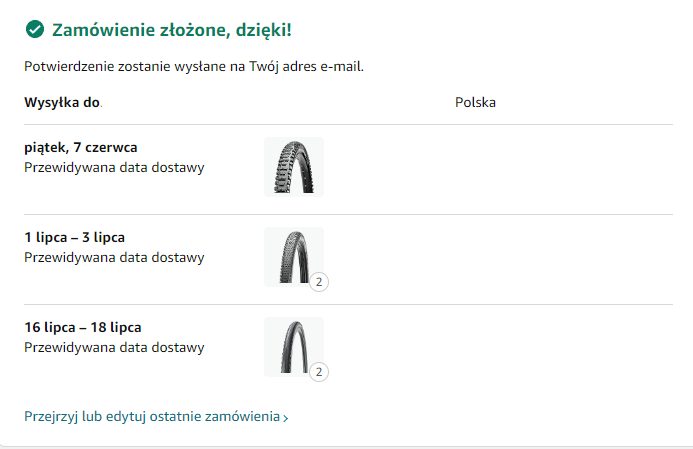Click the "1 lipca – 3 lipca" delivery date
The height and width of the screenshot is (449, 693).
pyautogui.click(x=74, y=237)
